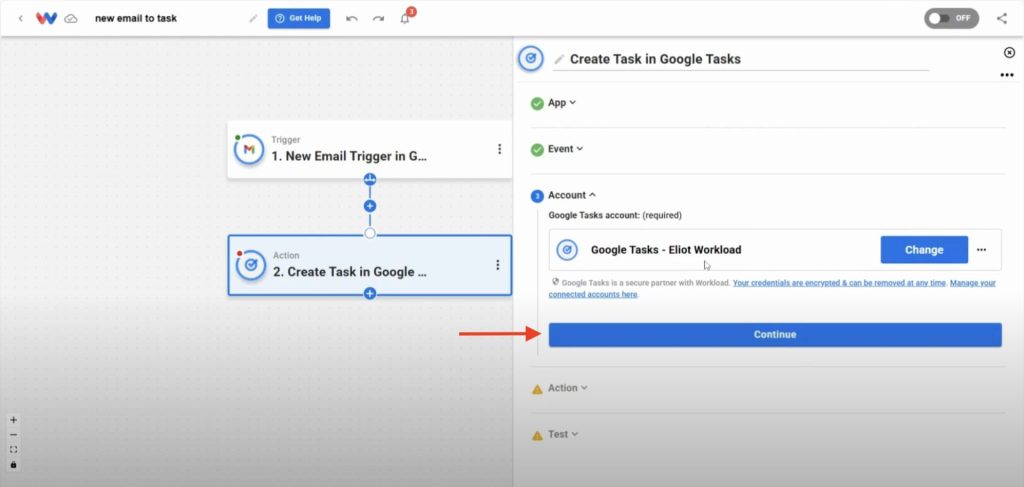Expand the Event section
1024x487 pixels.
click(x=565, y=149)
